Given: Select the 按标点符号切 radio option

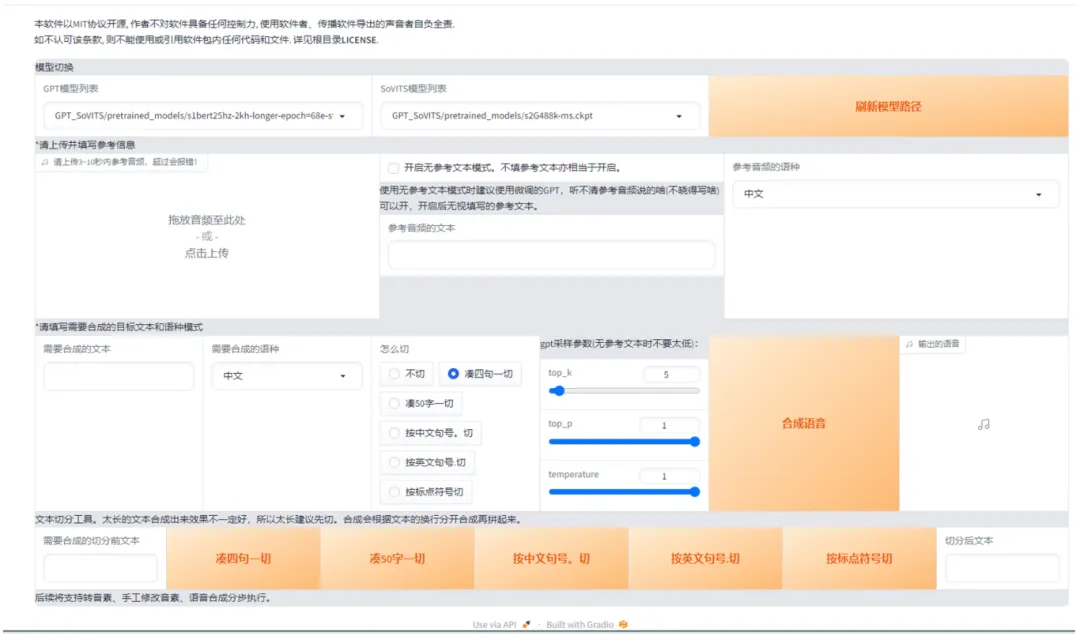Looking at the screenshot, I should point(394,492).
